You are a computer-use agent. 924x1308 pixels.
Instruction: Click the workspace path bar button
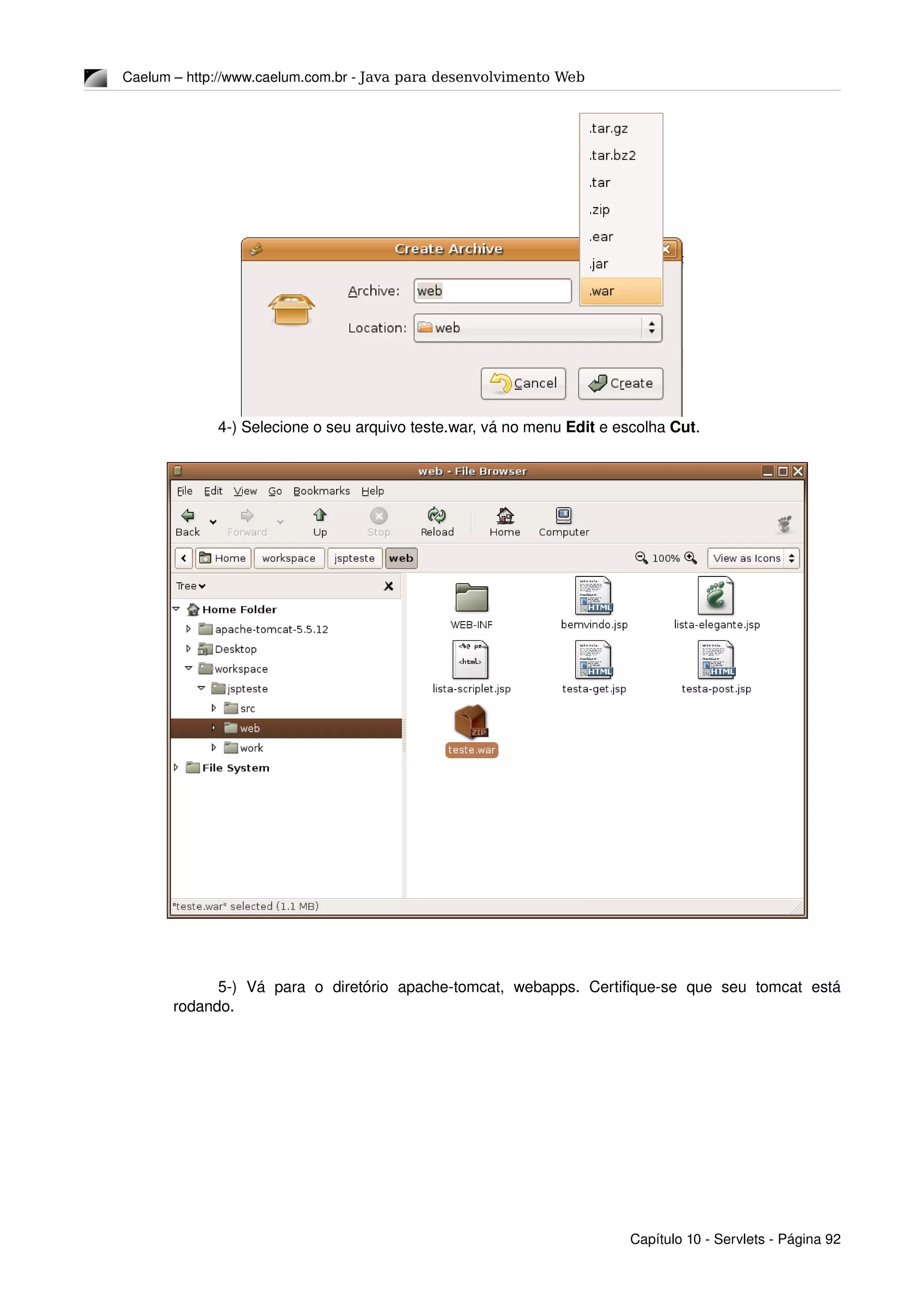click(x=289, y=558)
